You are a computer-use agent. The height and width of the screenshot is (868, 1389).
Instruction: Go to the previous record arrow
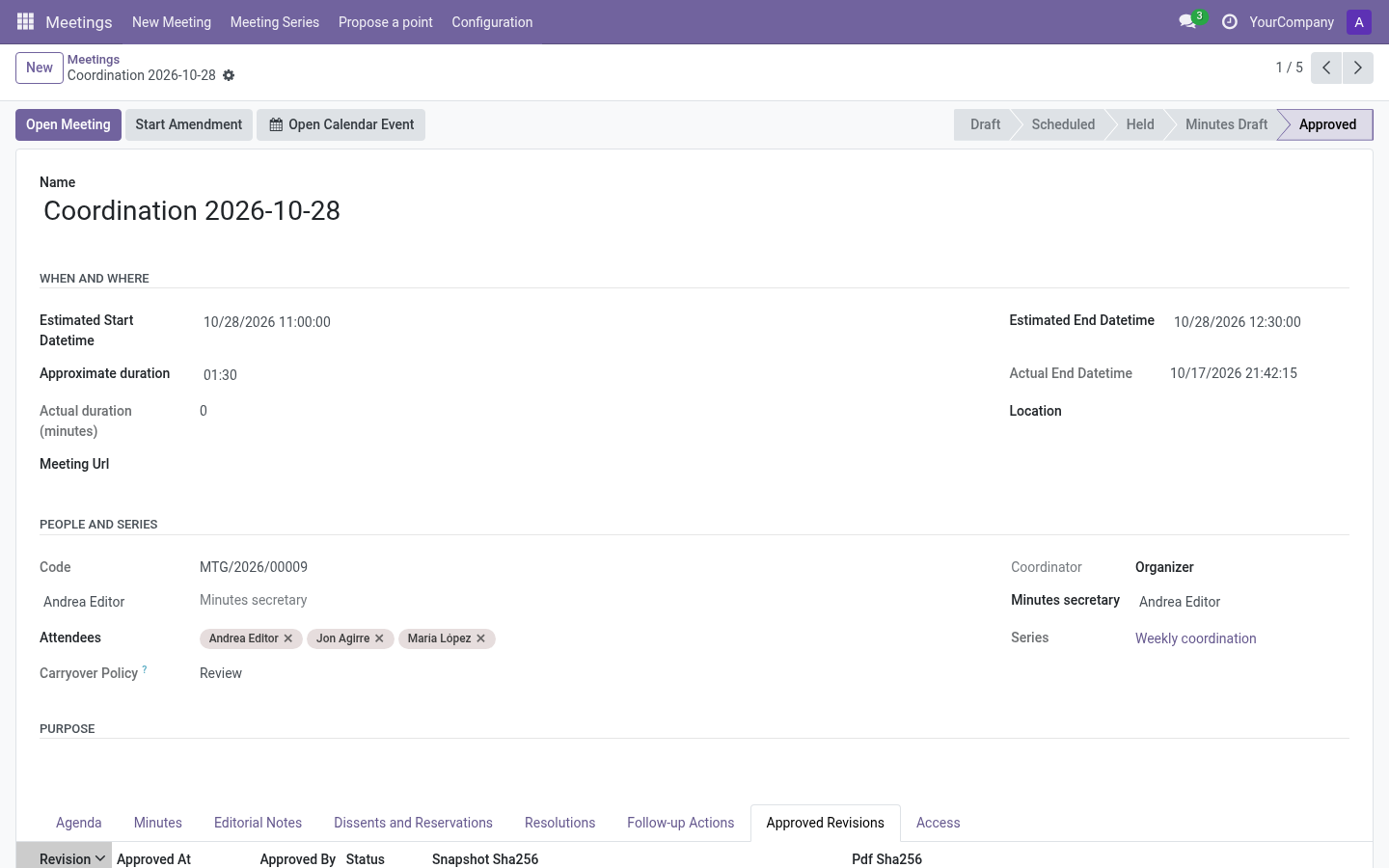click(x=1326, y=68)
